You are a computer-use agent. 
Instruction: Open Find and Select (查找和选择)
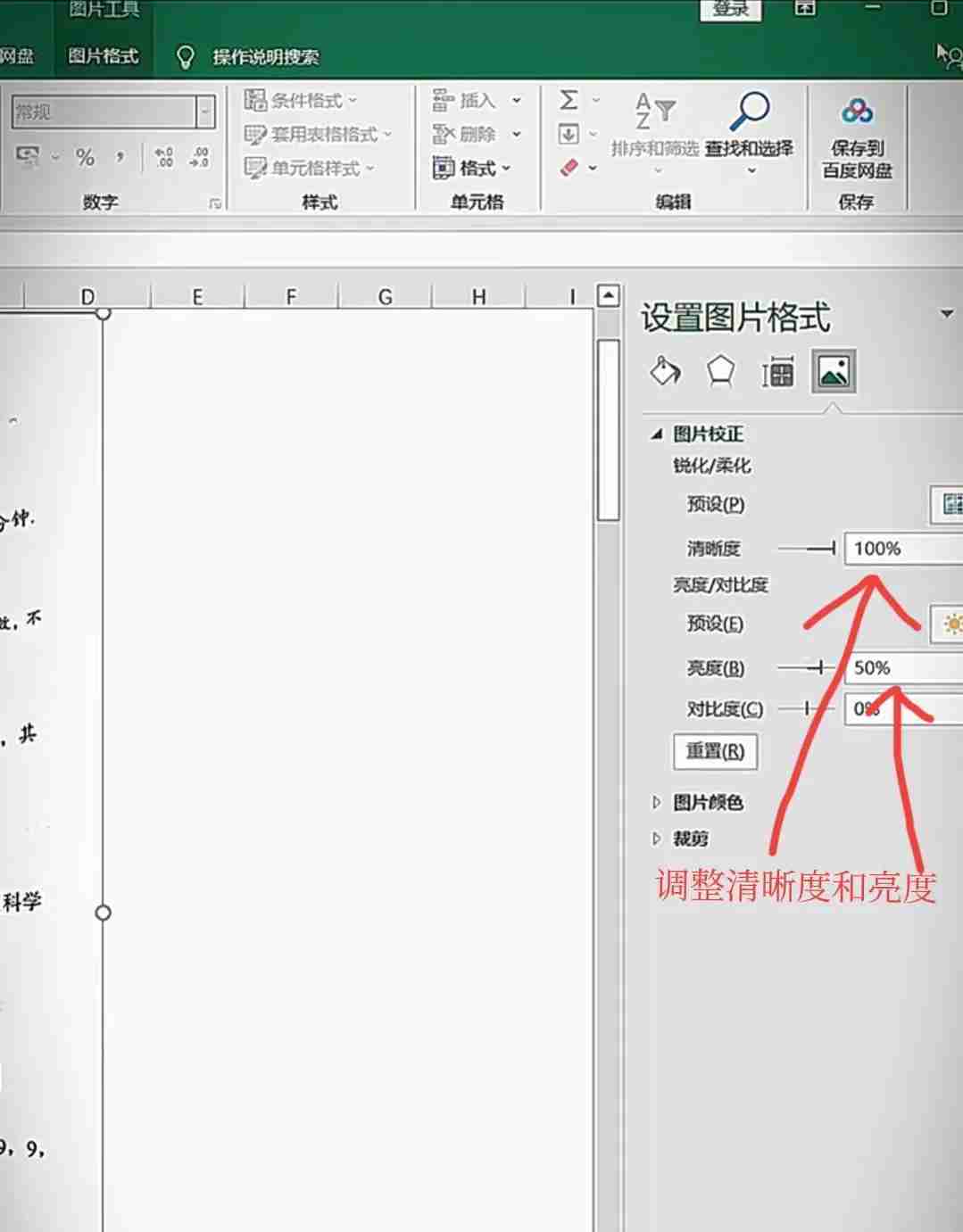tap(749, 131)
